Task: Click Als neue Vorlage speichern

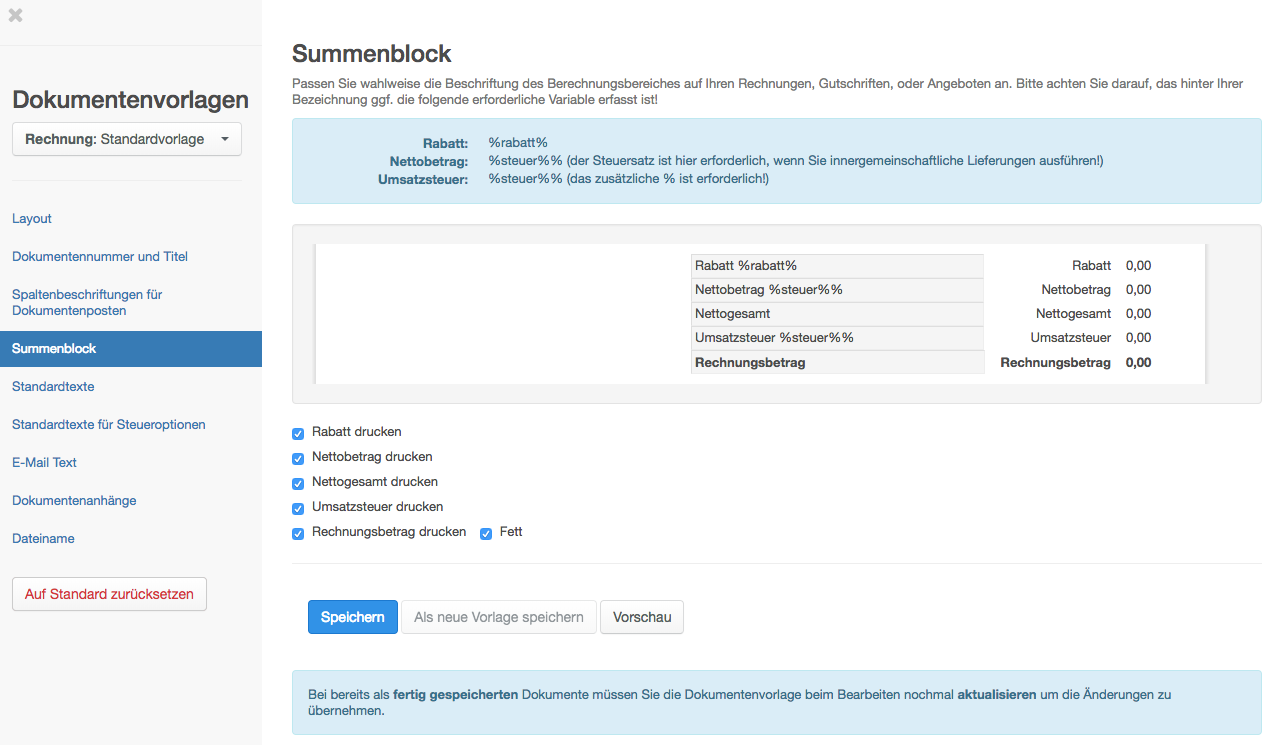Action: (498, 618)
